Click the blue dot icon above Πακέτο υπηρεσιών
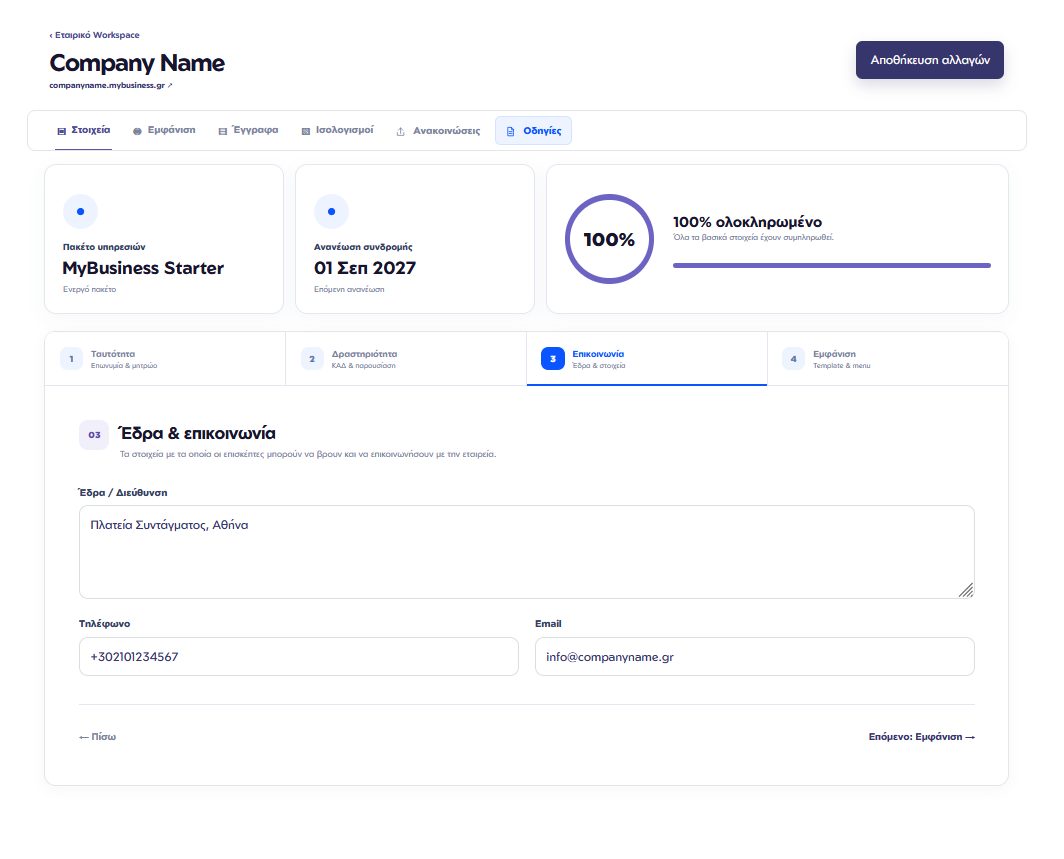The image size is (1064, 859). coord(80,212)
